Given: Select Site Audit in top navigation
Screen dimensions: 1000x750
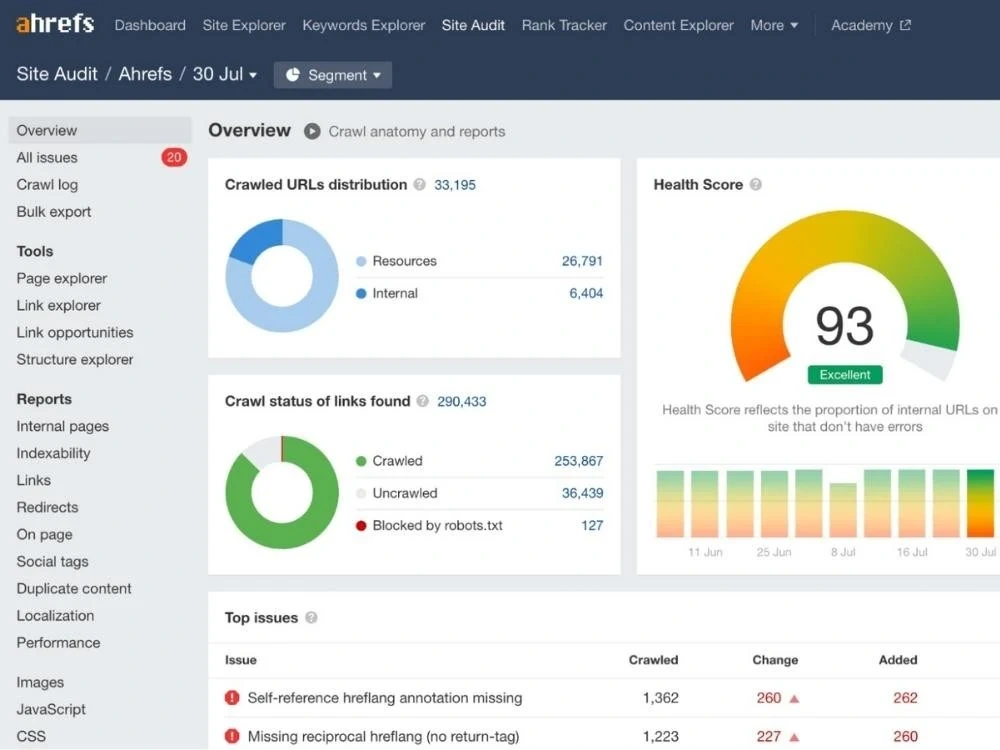Looking at the screenshot, I should pos(473,25).
